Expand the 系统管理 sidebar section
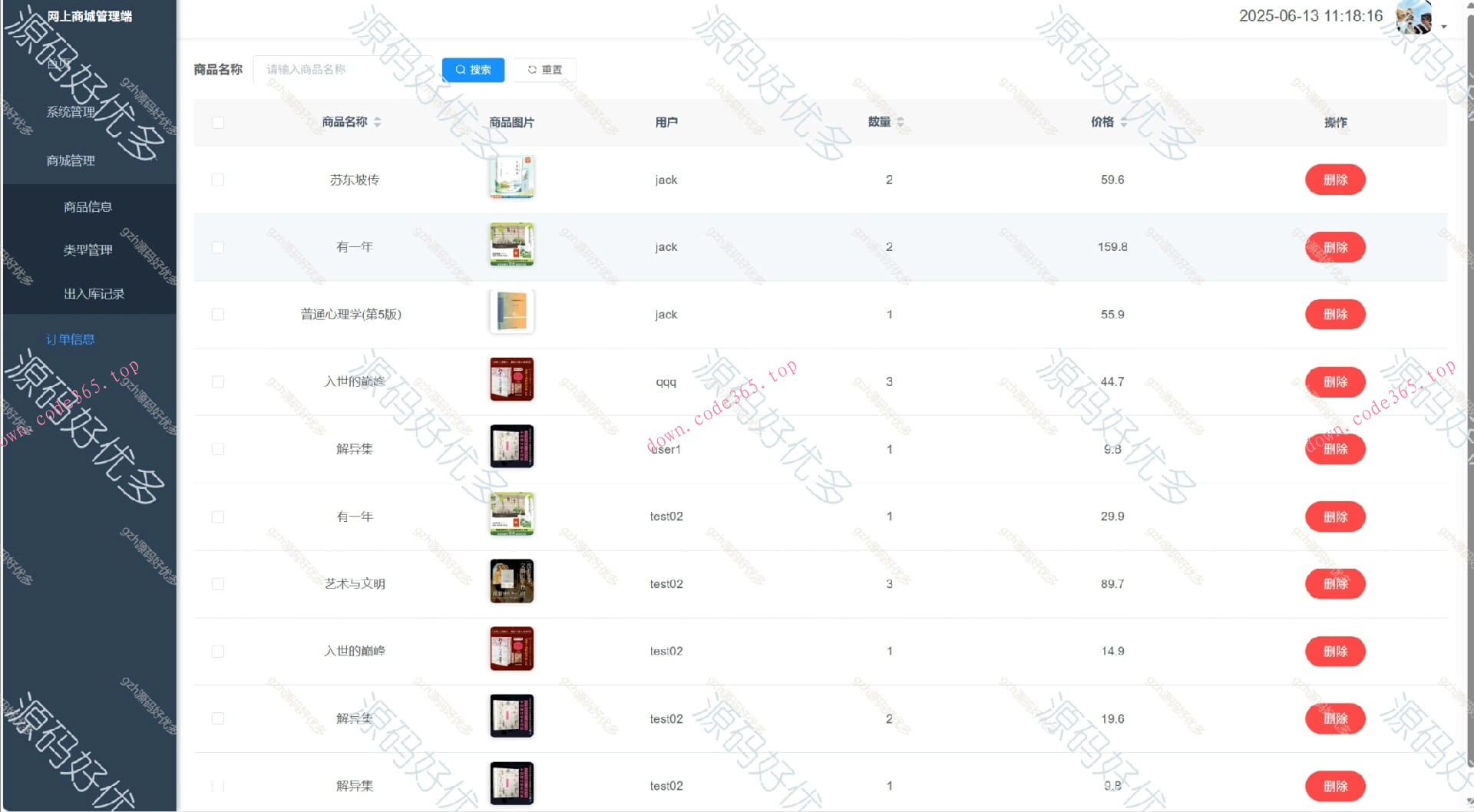This screenshot has width=1474, height=812. coord(70,111)
